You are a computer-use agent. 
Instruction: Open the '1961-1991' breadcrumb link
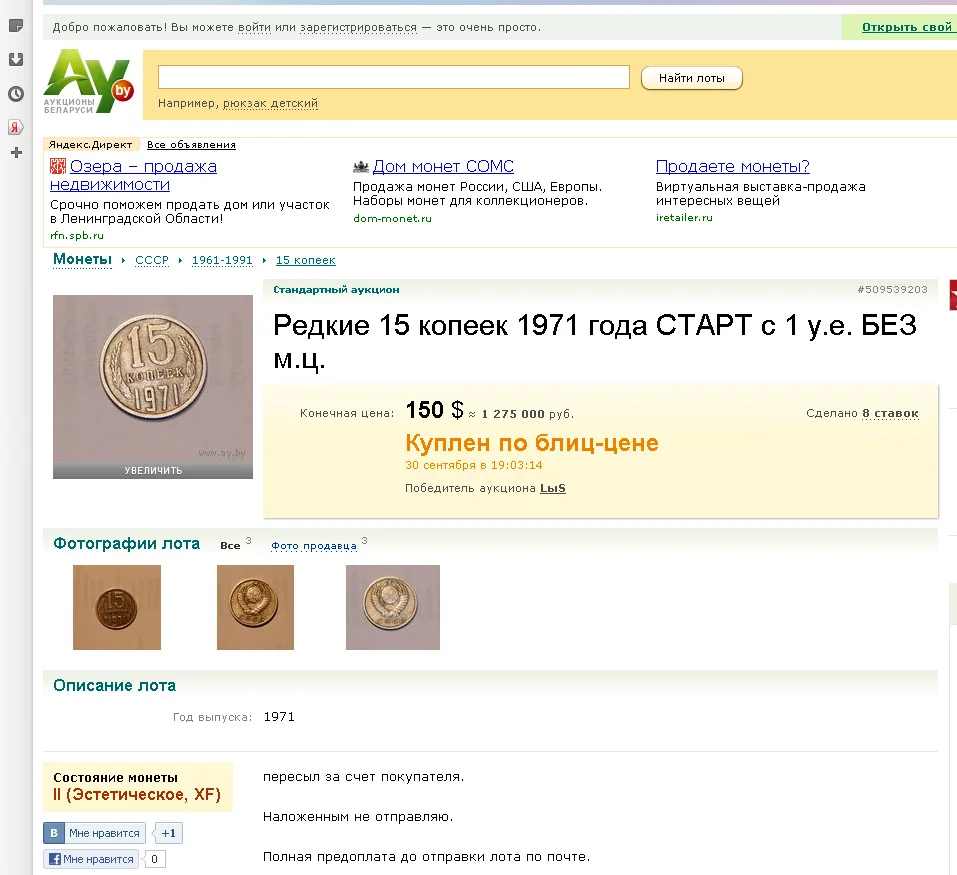pyautogui.click(x=222, y=260)
